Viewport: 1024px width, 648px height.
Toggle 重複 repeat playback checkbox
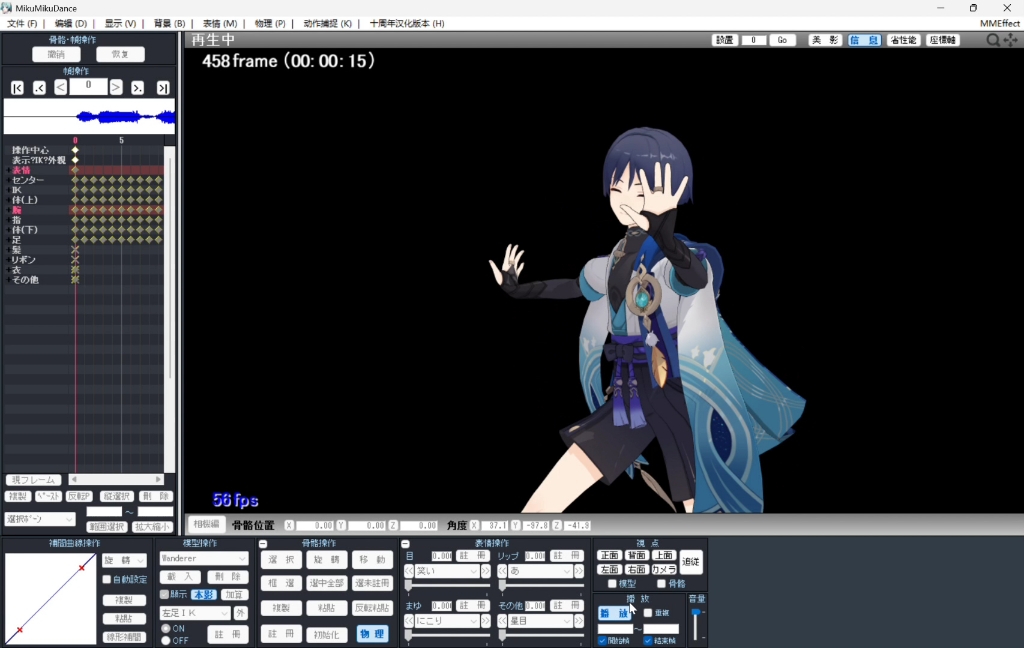(x=648, y=613)
